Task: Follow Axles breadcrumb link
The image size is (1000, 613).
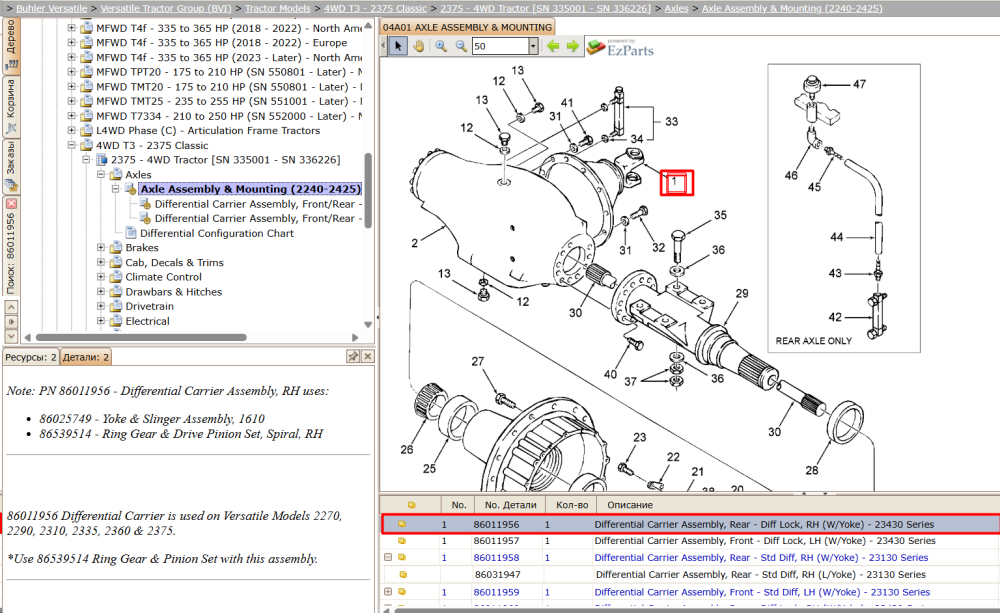Action: (x=676, y=8)
